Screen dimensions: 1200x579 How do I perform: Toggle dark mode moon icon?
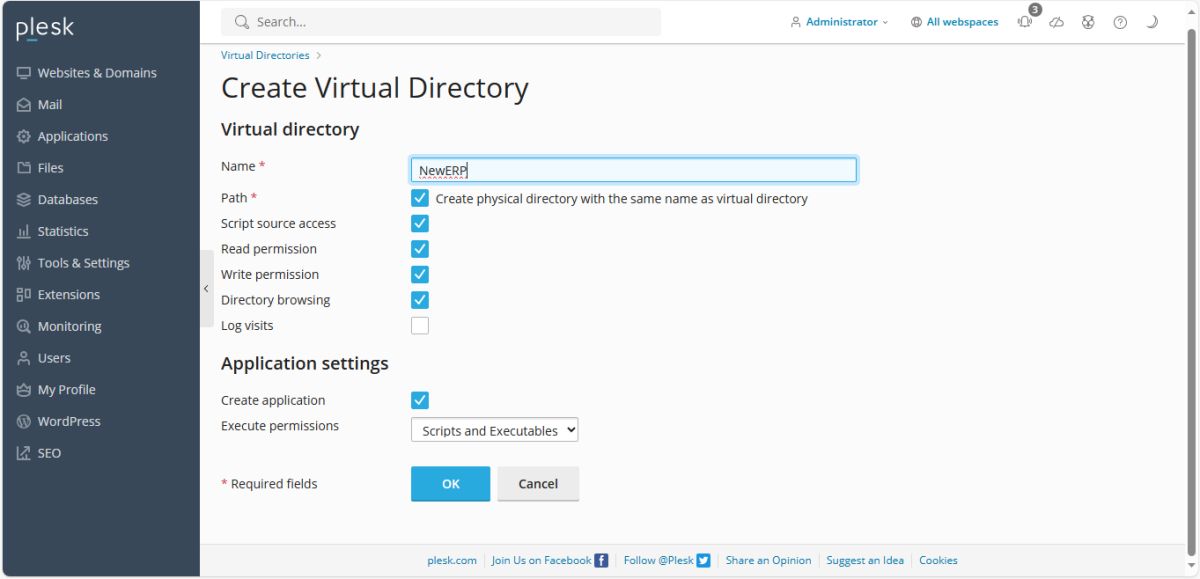[x=1152, y=22]
